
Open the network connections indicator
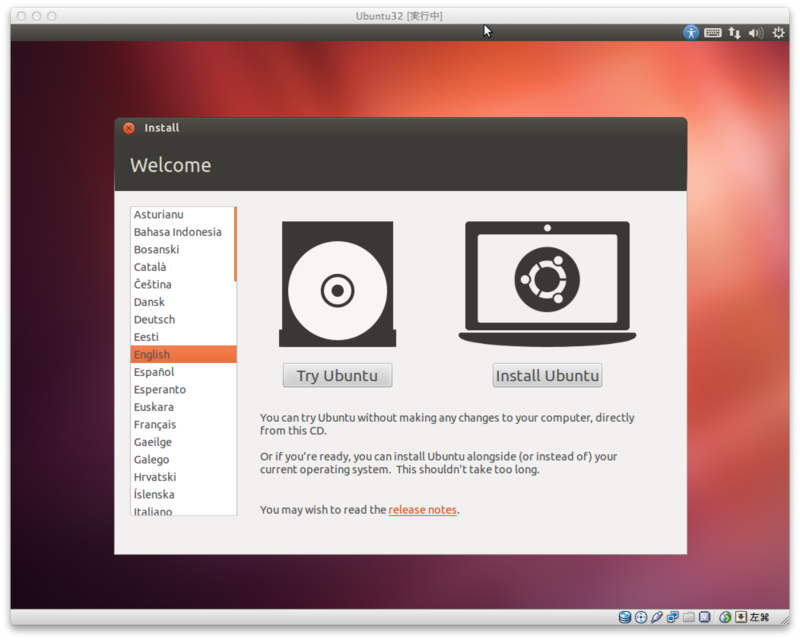coord(734,33)
